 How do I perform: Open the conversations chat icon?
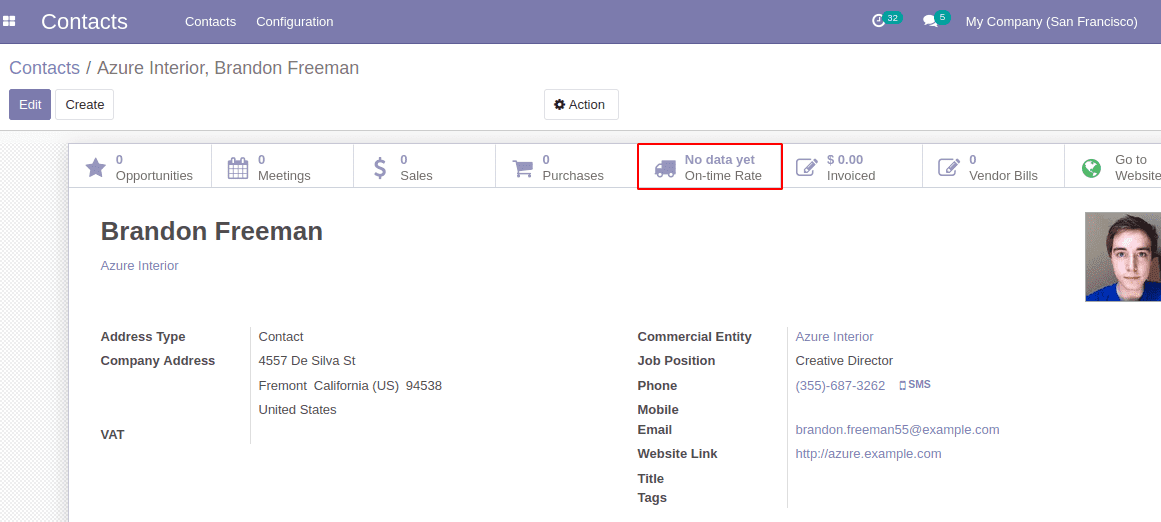[930, 21]
